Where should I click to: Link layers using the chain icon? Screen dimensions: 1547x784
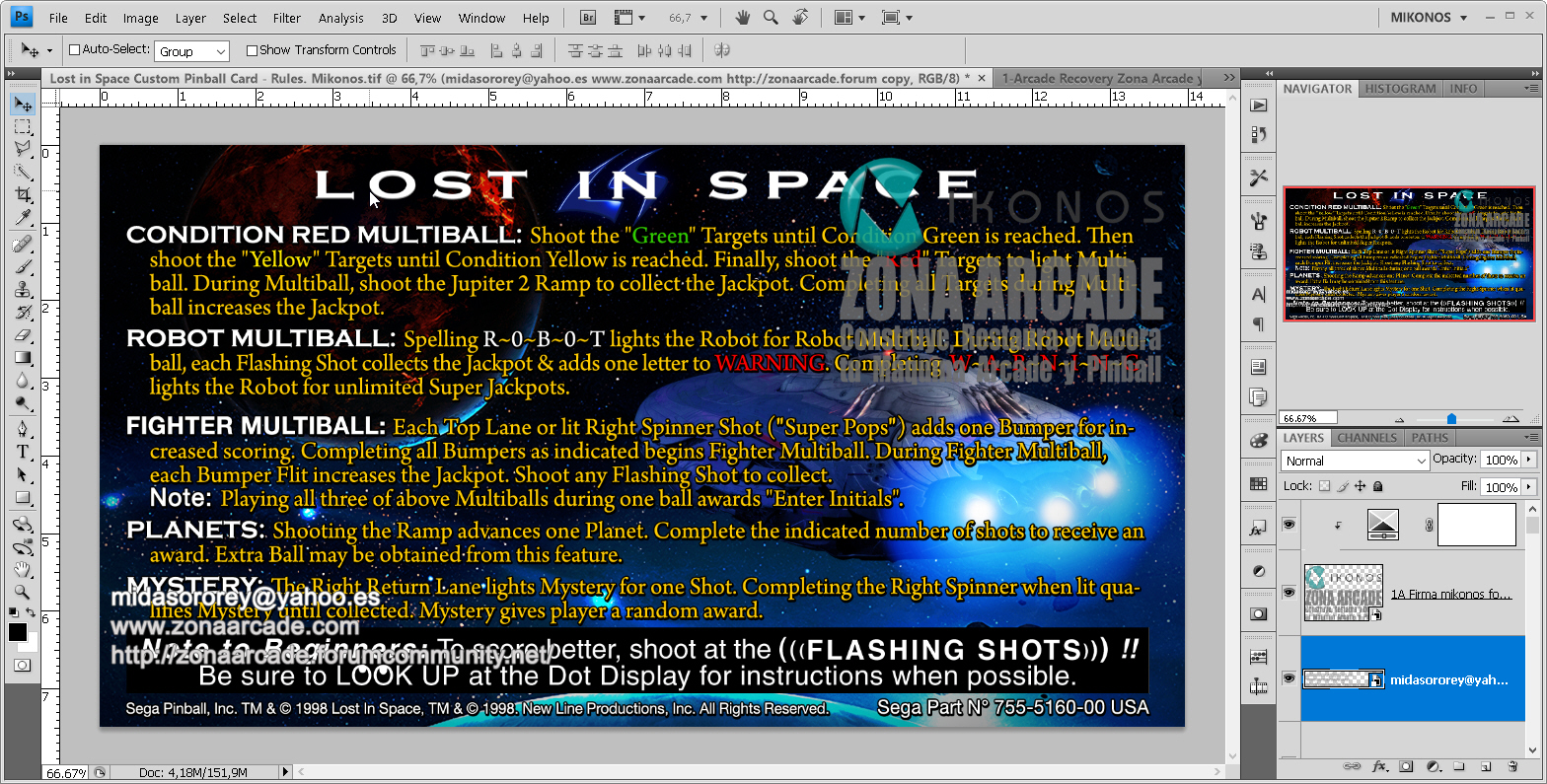point(1353,766)
